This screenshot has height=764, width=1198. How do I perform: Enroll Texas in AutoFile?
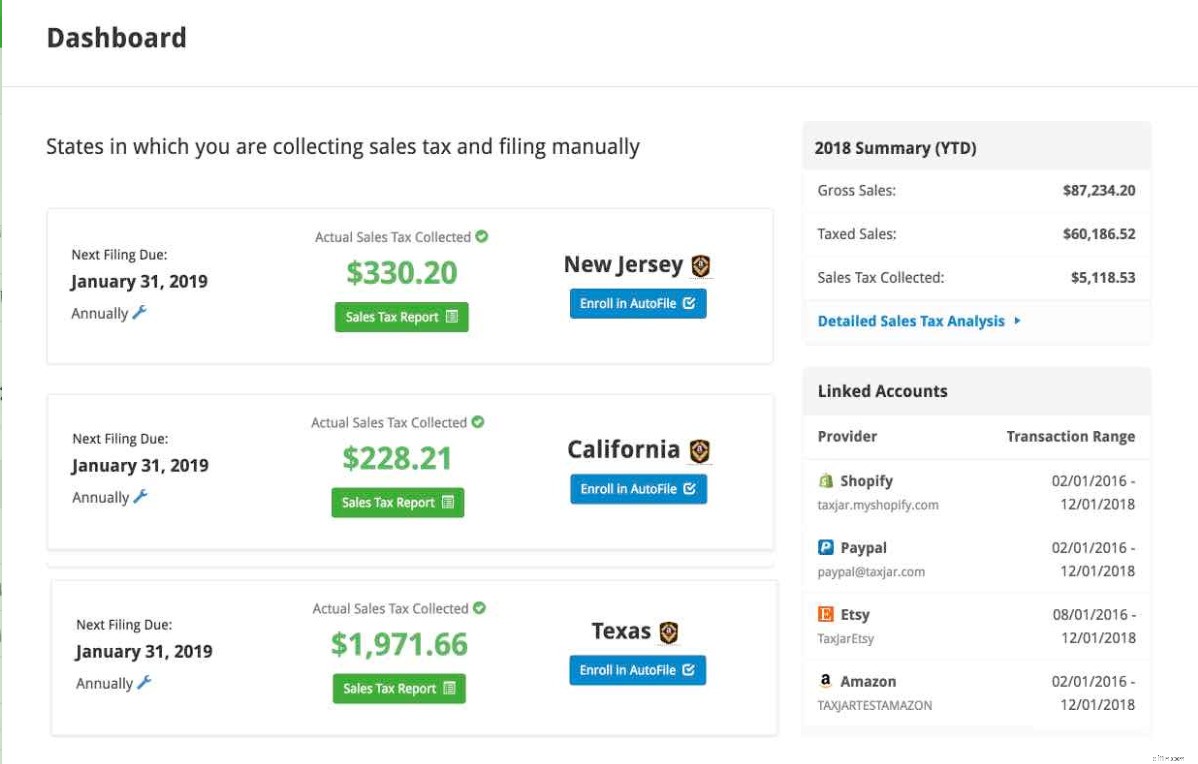pos(636,670)
